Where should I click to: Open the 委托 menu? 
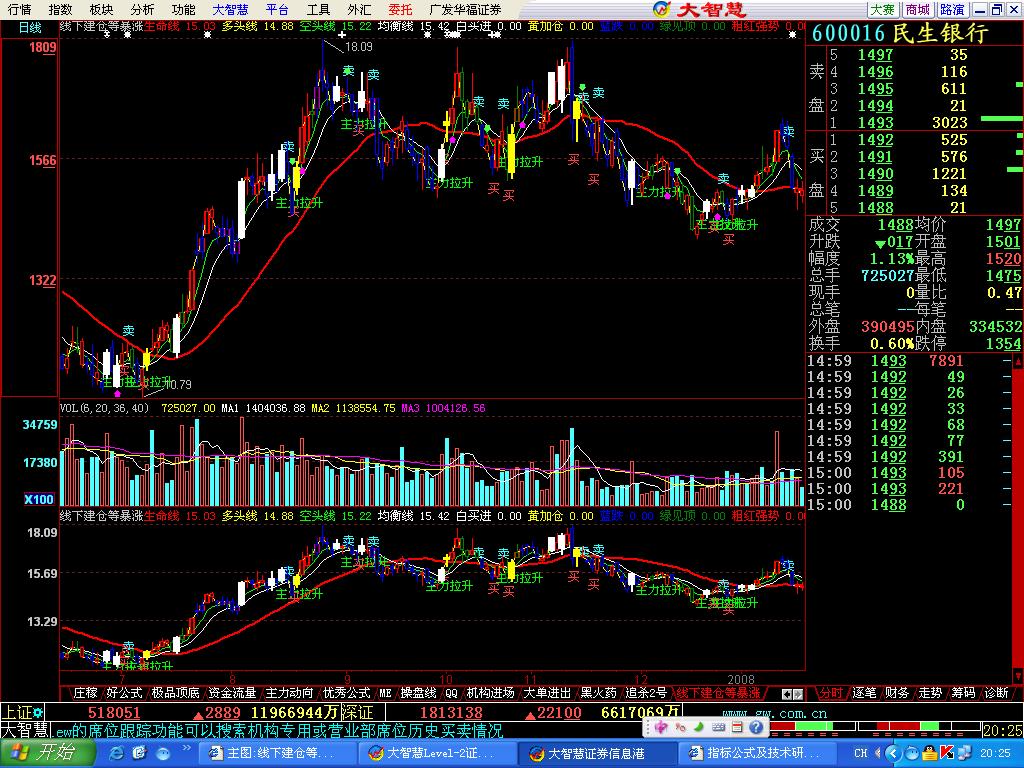click(x=400, y=9)
